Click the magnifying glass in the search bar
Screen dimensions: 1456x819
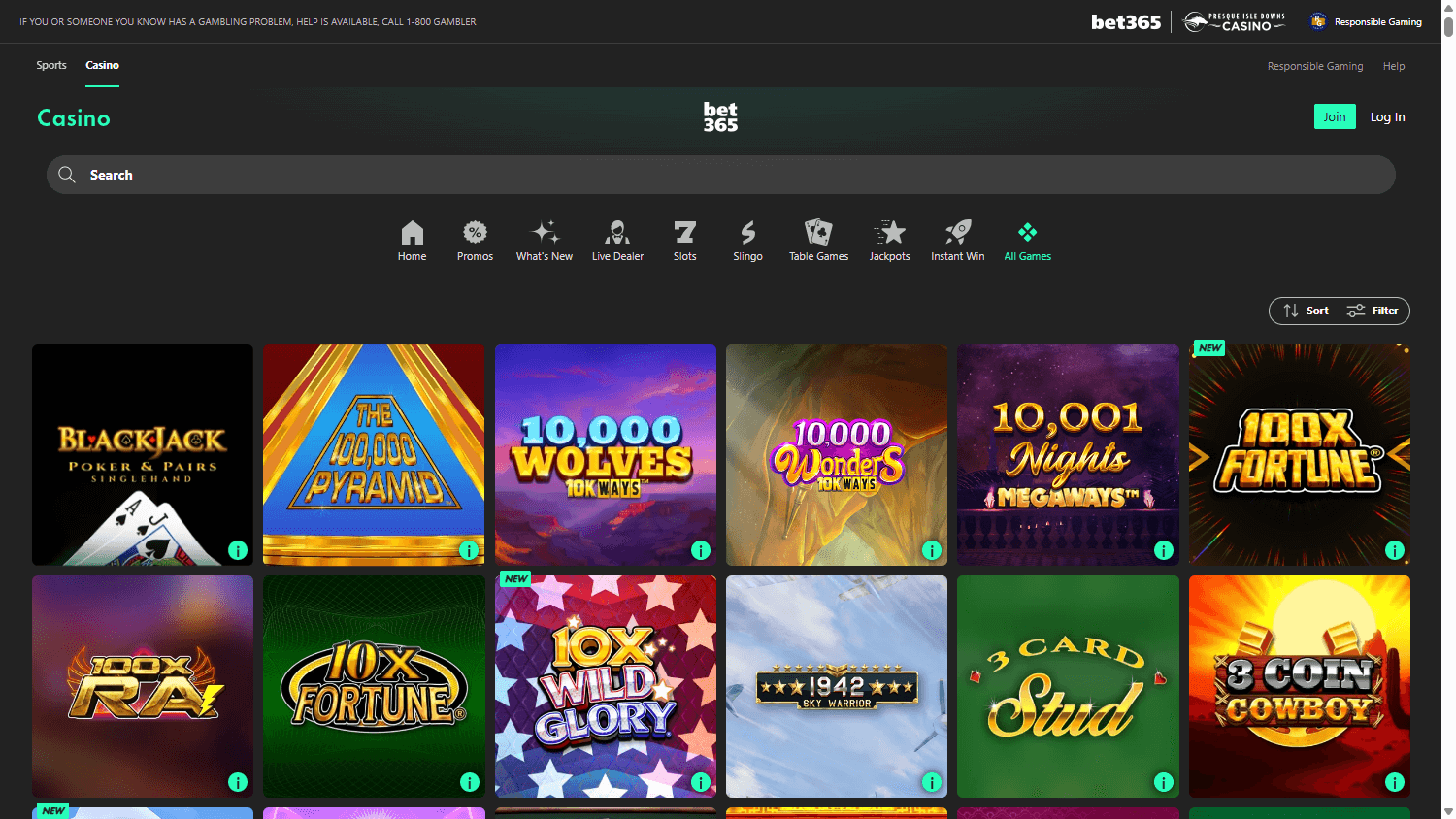click(66, 175)
